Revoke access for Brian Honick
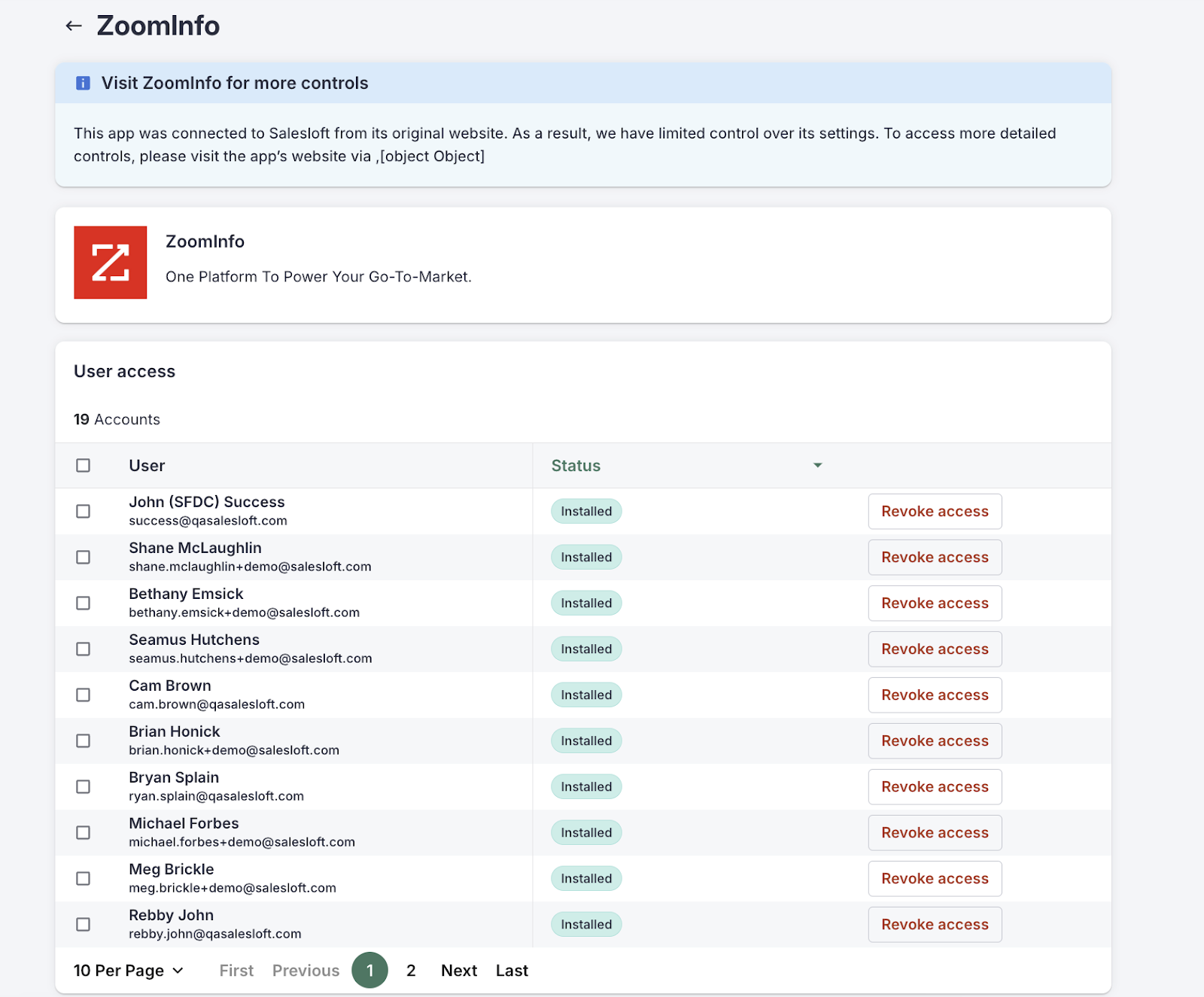The height and width of the screenshot is (997, 1204). pos(935,741)
